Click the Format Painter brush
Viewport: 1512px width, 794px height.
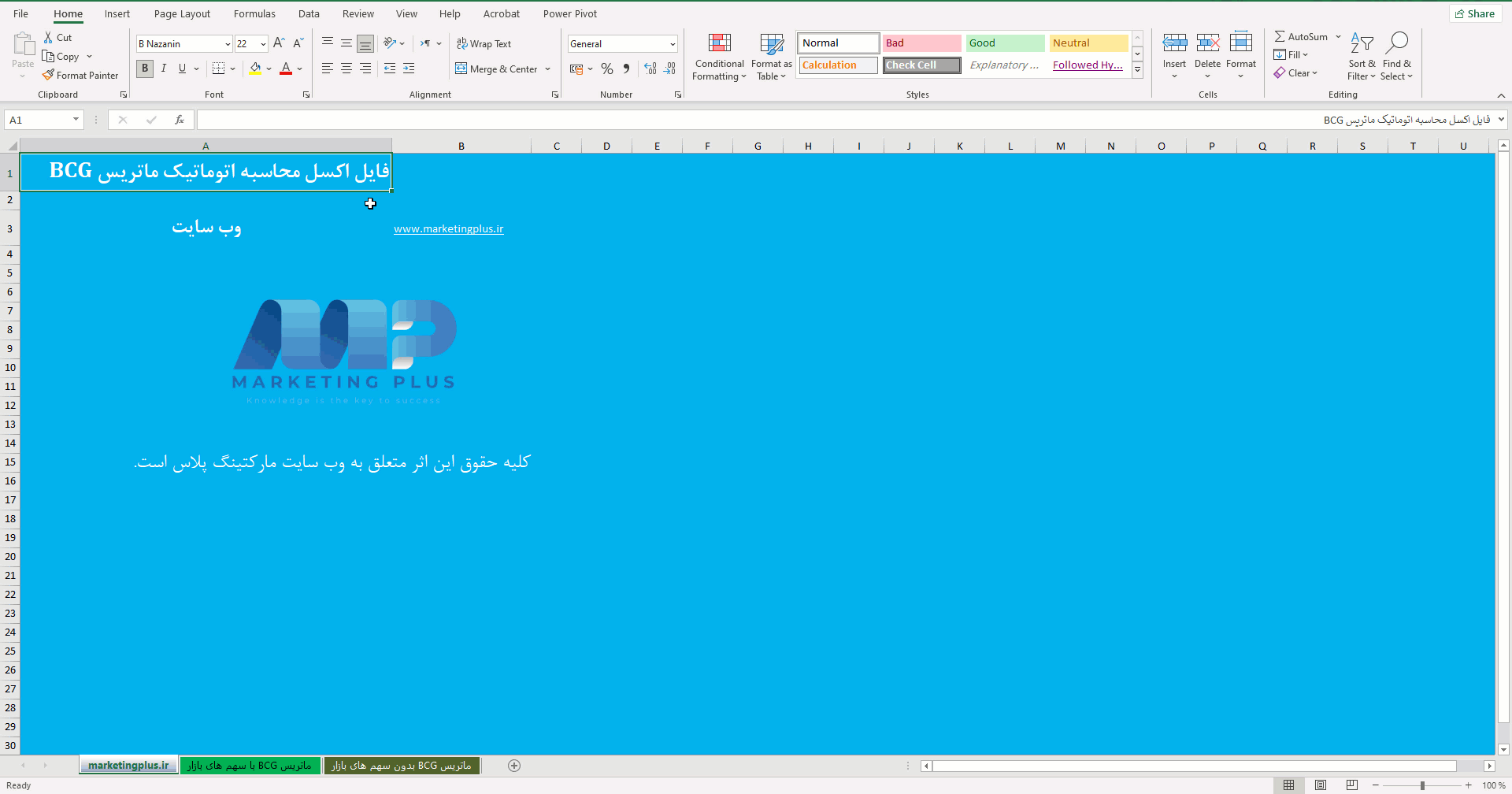pyautogui.click(x=49, y=75)
